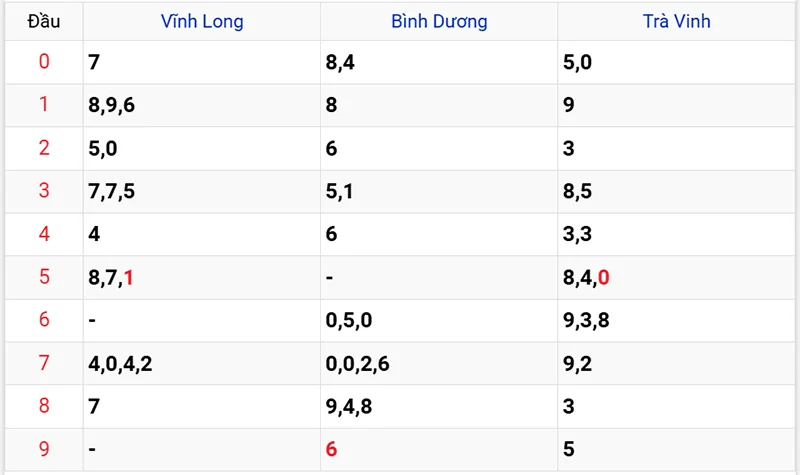Click the Trà Vinh cell showing 9,3,8
Image resolution: width=800 pixels, height=475 pixels.
point(587,320)
